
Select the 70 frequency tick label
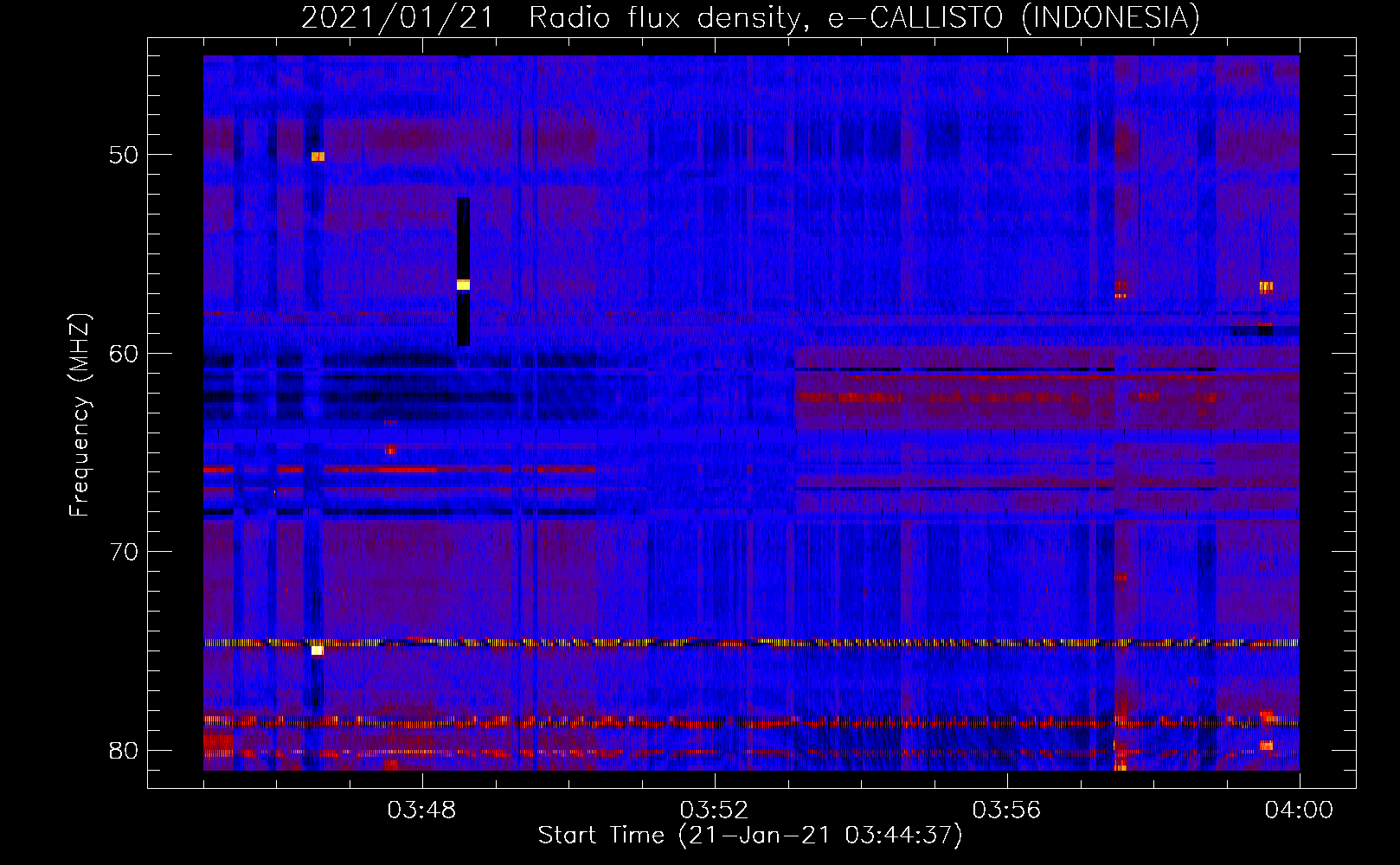(x=123, y=552)
